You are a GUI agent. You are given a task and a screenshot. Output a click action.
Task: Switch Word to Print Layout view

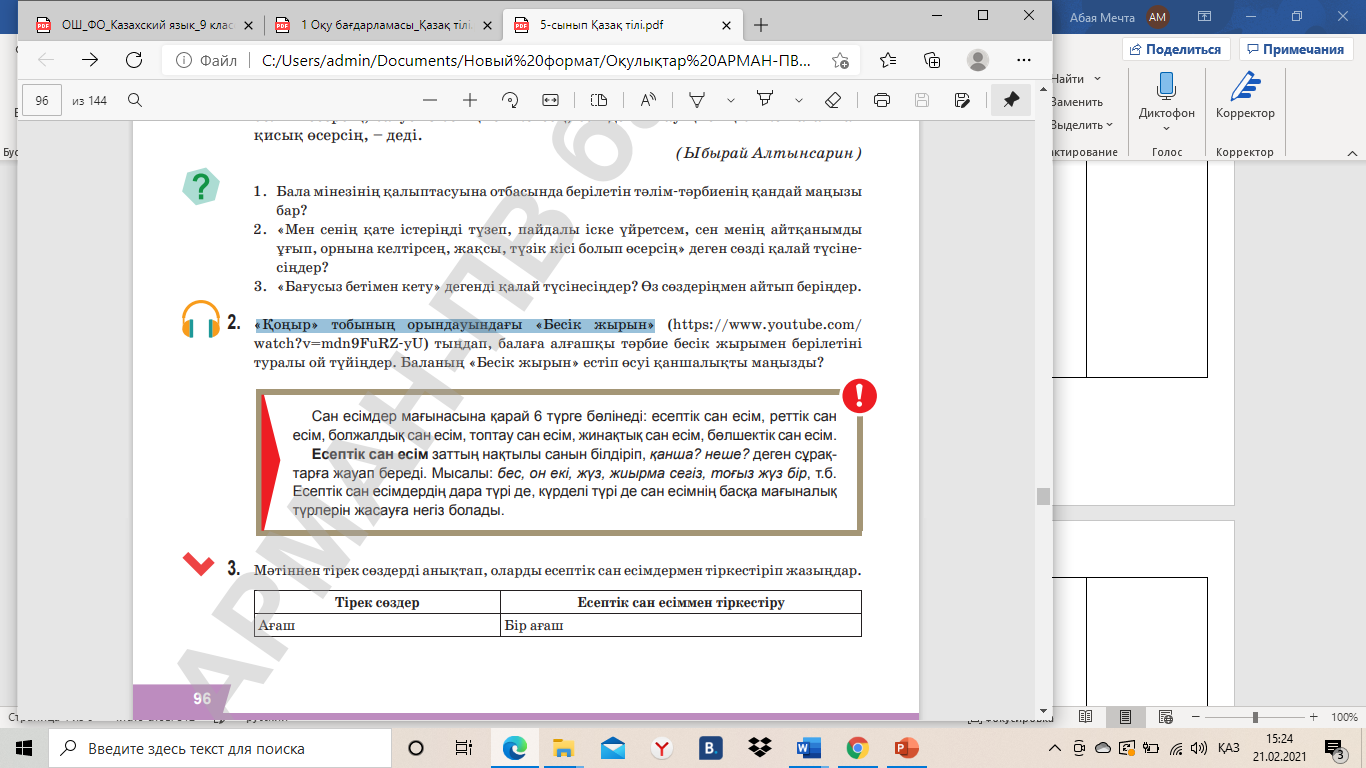click(1125, 717)
